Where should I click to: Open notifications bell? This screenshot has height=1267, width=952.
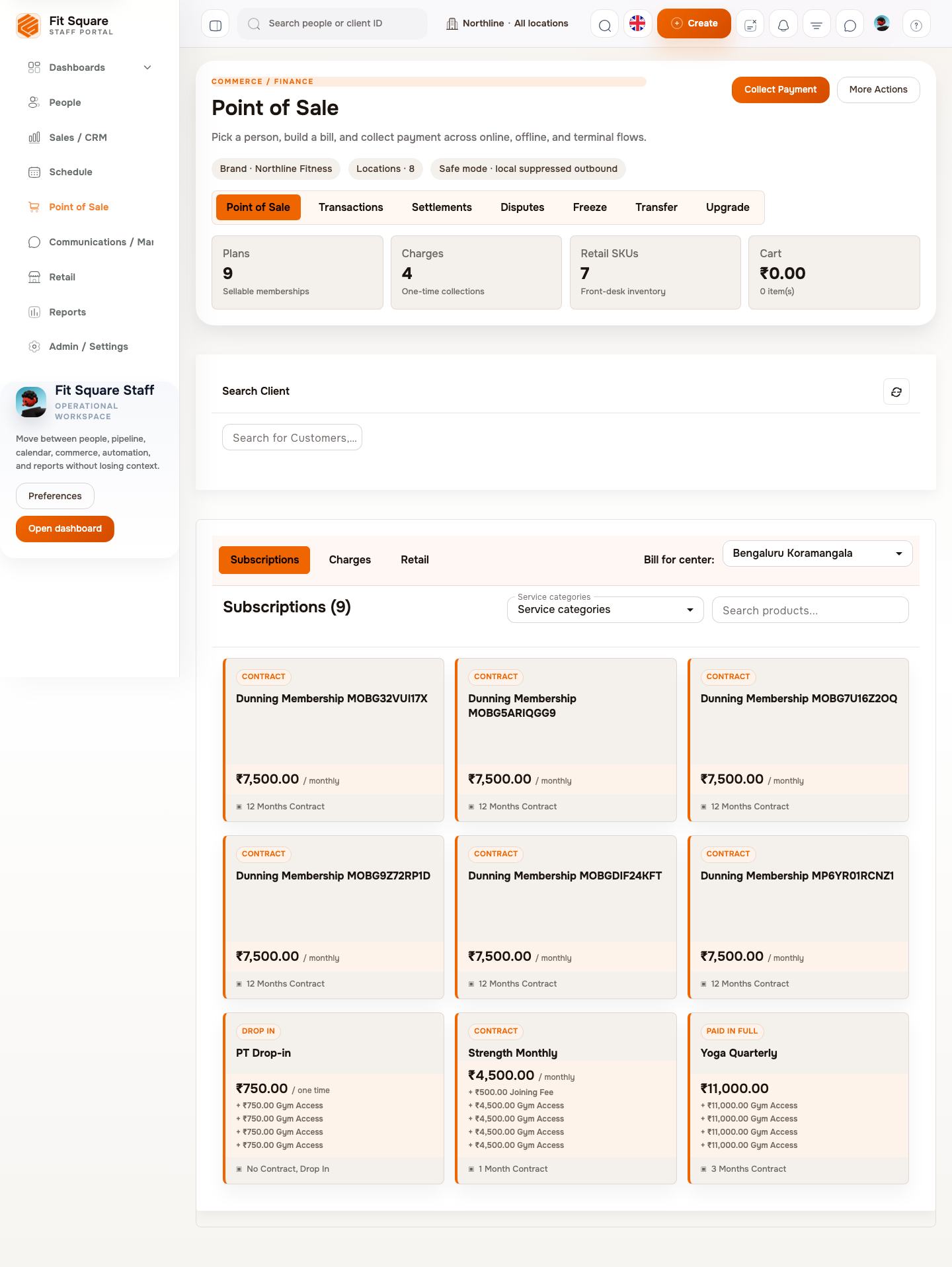click(x=783, y=24)
